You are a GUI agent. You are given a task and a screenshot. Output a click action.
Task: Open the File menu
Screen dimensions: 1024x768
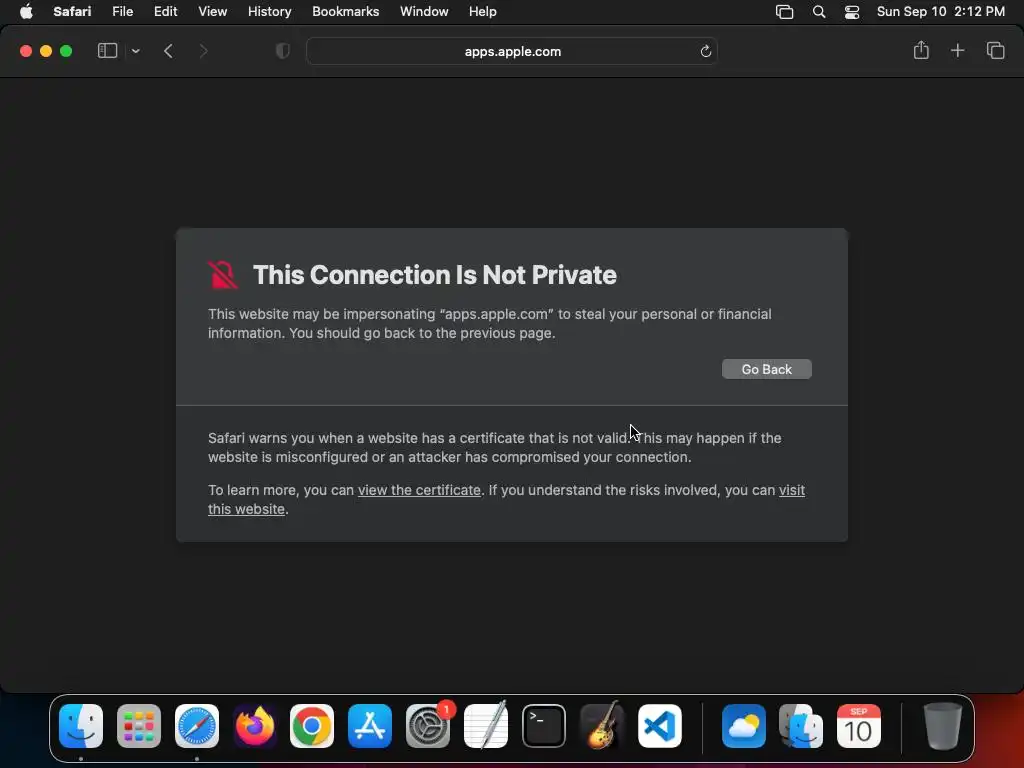click(x=122, y=12)
